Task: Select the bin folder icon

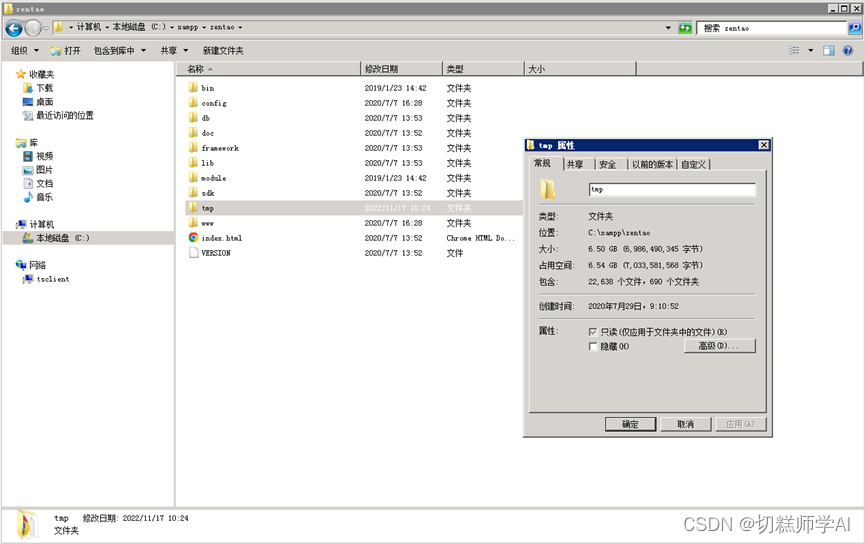Action: 193,88
